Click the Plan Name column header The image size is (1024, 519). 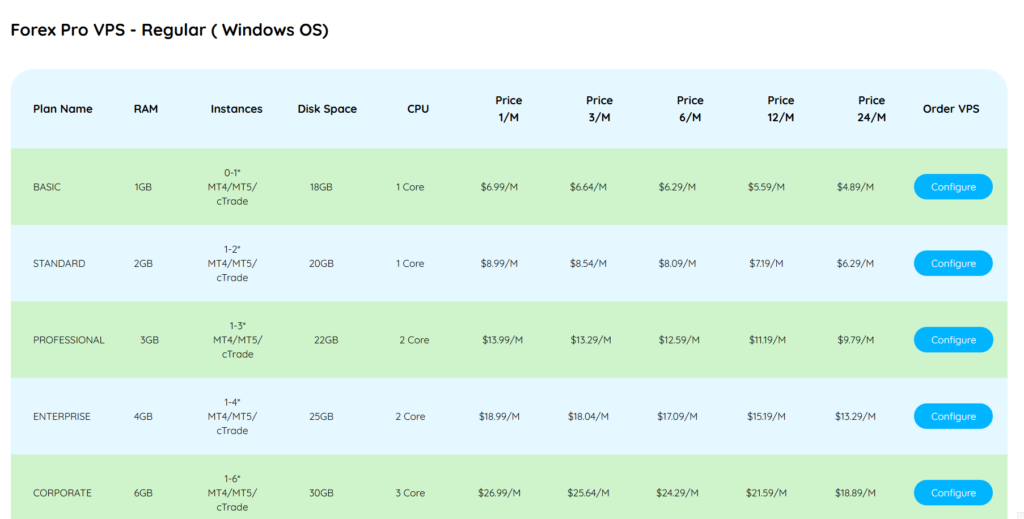pyautogui.click(x=62, y=109)
